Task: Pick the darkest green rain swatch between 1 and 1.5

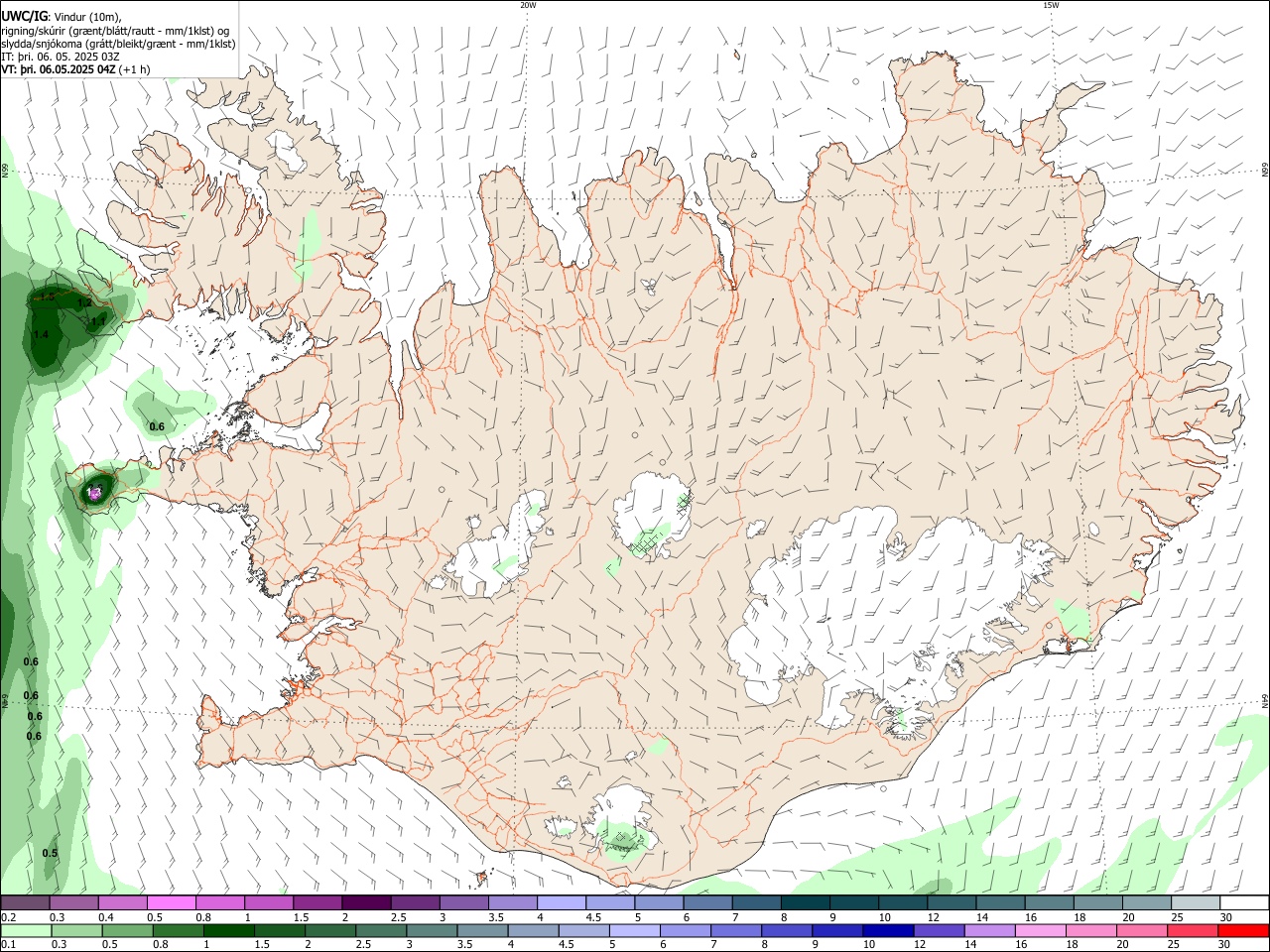Action: coord(229,930)
